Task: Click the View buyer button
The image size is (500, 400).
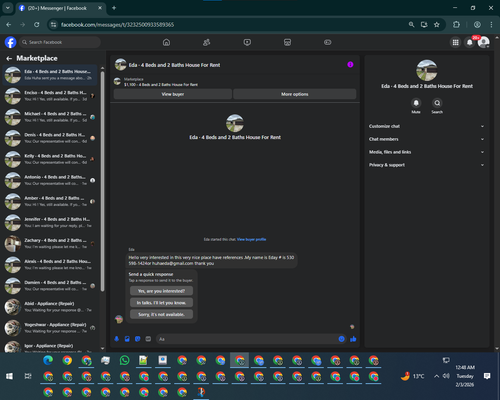Action: (173, 94)
